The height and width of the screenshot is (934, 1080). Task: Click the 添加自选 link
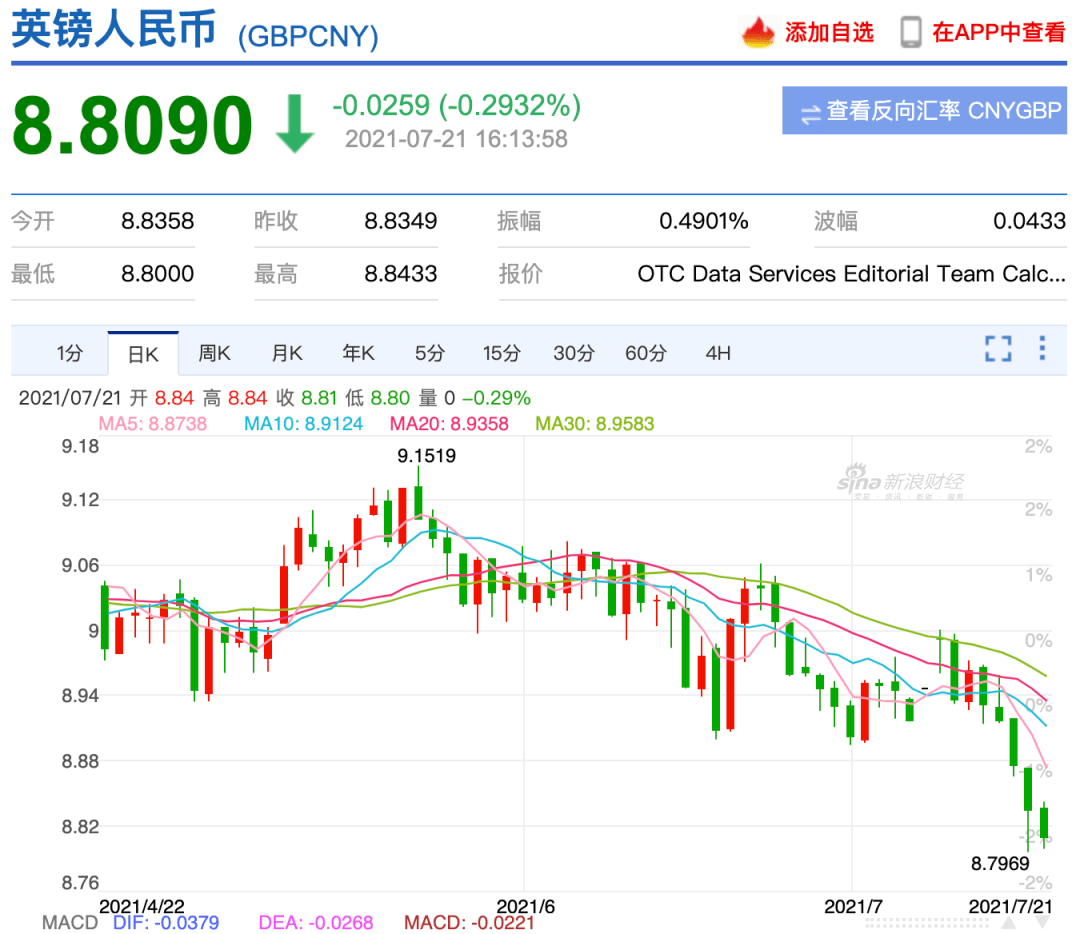[x=829, y=32]
